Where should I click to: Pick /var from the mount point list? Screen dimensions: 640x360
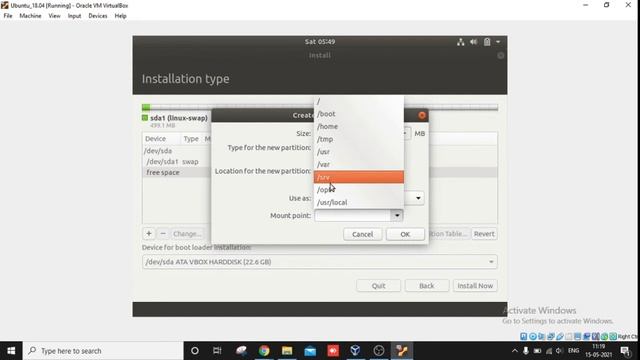(x=359, y=164)
